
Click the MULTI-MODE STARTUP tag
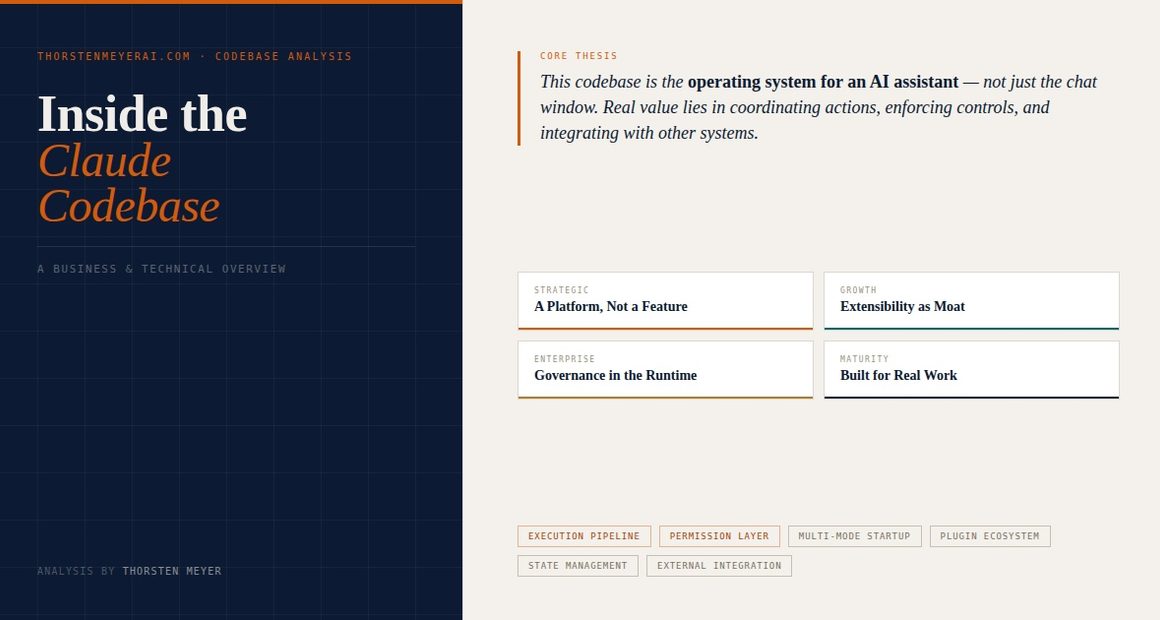[x=854, y=537]
